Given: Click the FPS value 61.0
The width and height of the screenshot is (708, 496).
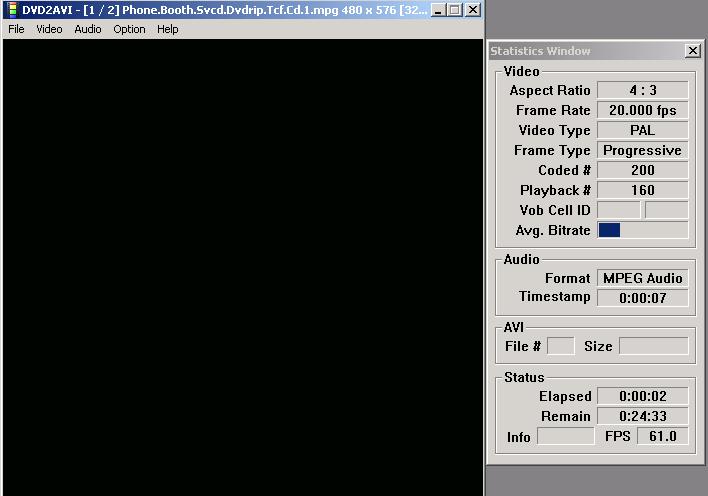Looking at the screenshot, I should pos(662,436).
